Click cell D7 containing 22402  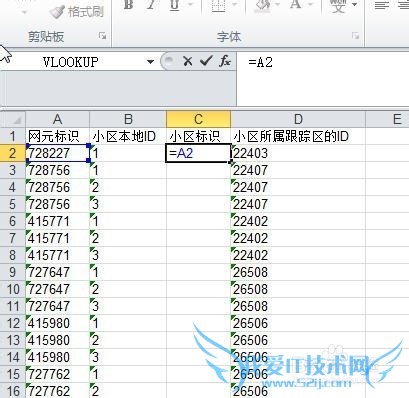(298, 238)
